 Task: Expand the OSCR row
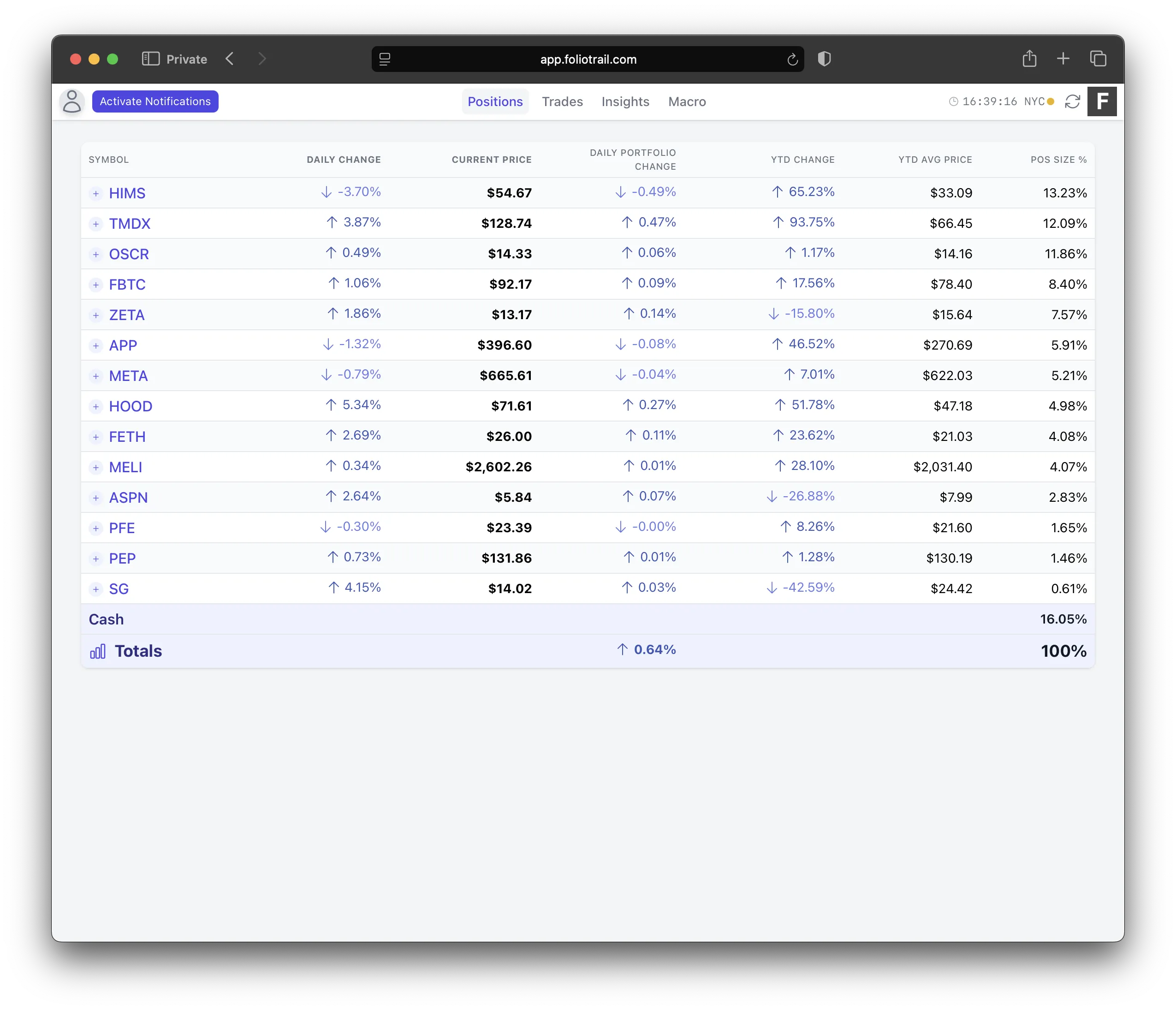[96, 255]
